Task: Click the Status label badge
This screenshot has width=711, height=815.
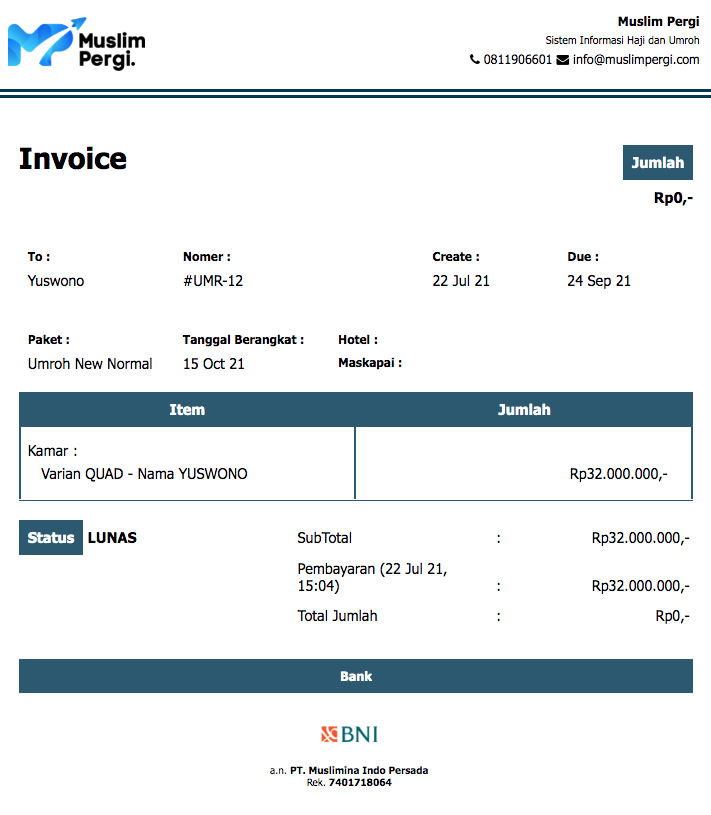Action: [51, 538]
